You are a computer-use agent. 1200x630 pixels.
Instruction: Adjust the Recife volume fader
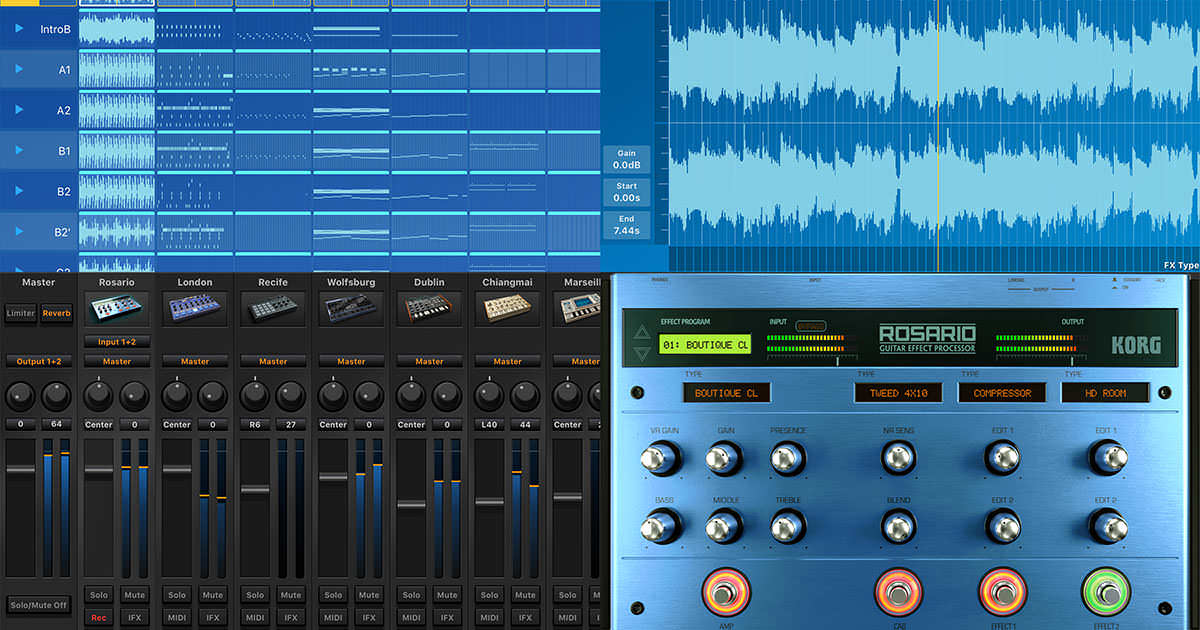(x=254, y=489)
